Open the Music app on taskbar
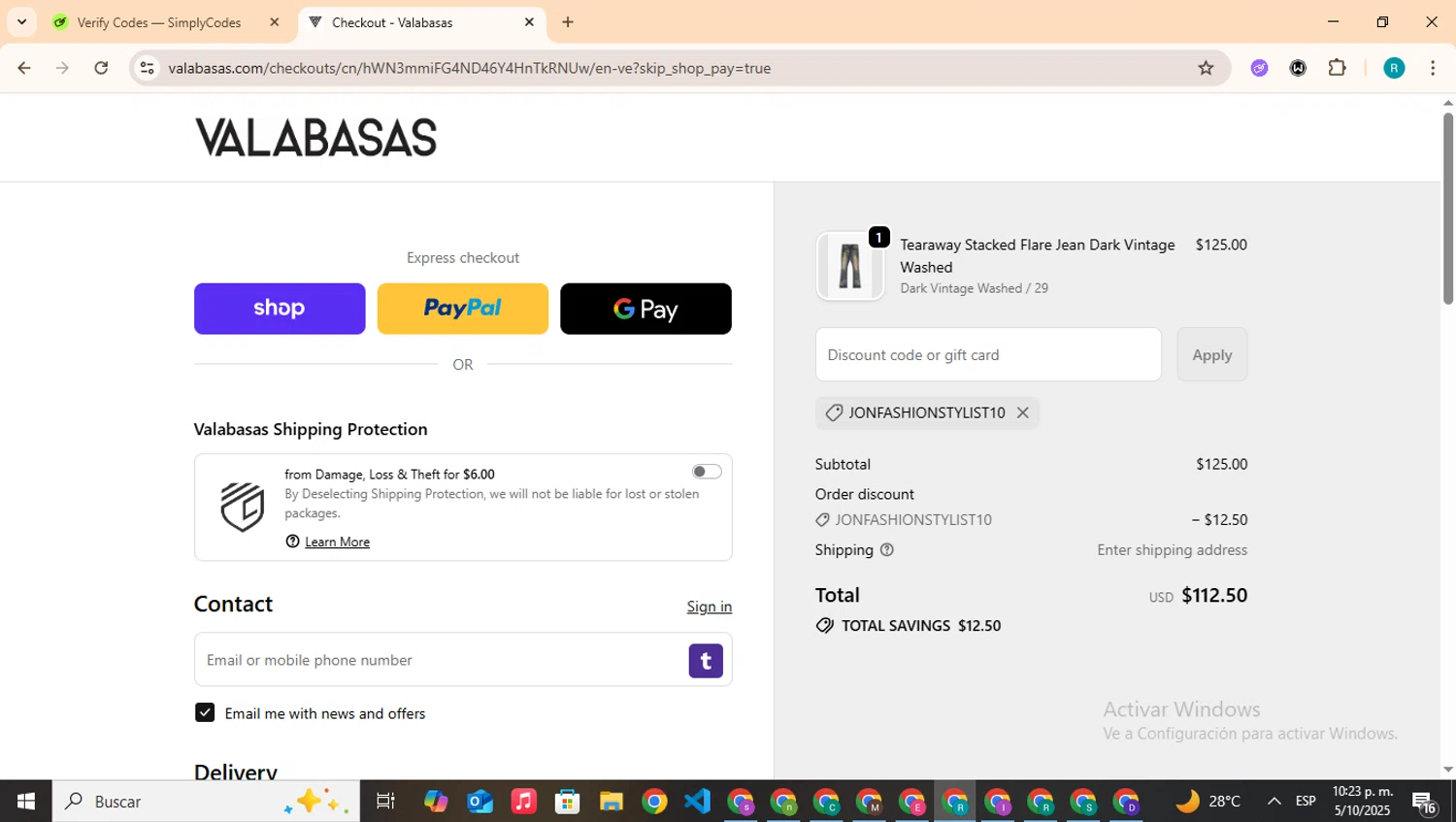The image size is (1456, 822). click(x=523, y=802)
